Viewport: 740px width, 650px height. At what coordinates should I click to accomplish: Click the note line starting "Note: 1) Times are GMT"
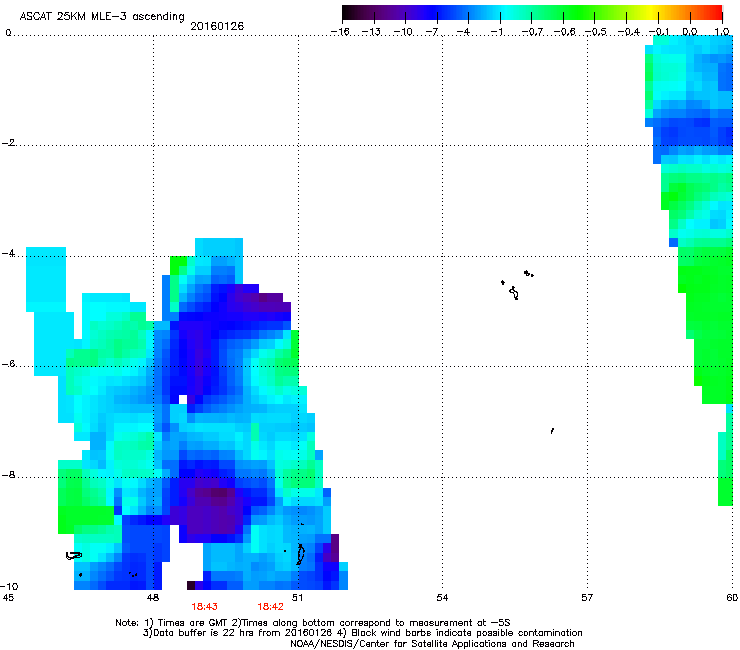click(x=313, y=623)
